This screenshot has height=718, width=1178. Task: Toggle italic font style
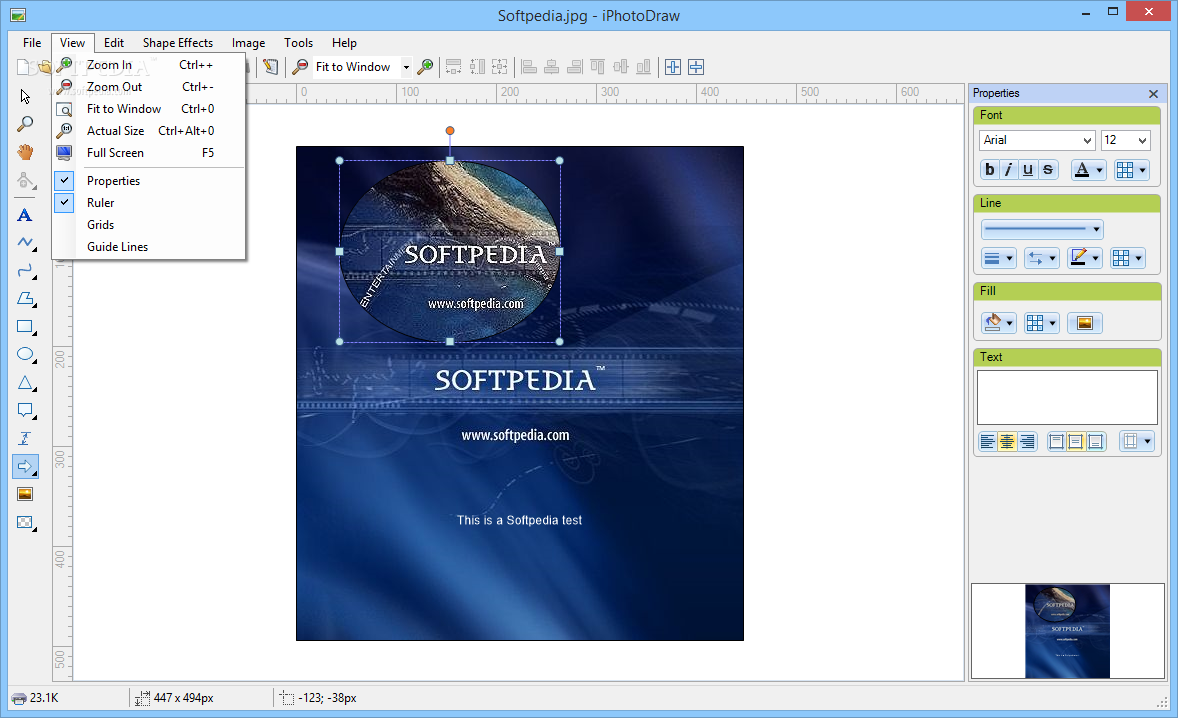[1009, 170]
